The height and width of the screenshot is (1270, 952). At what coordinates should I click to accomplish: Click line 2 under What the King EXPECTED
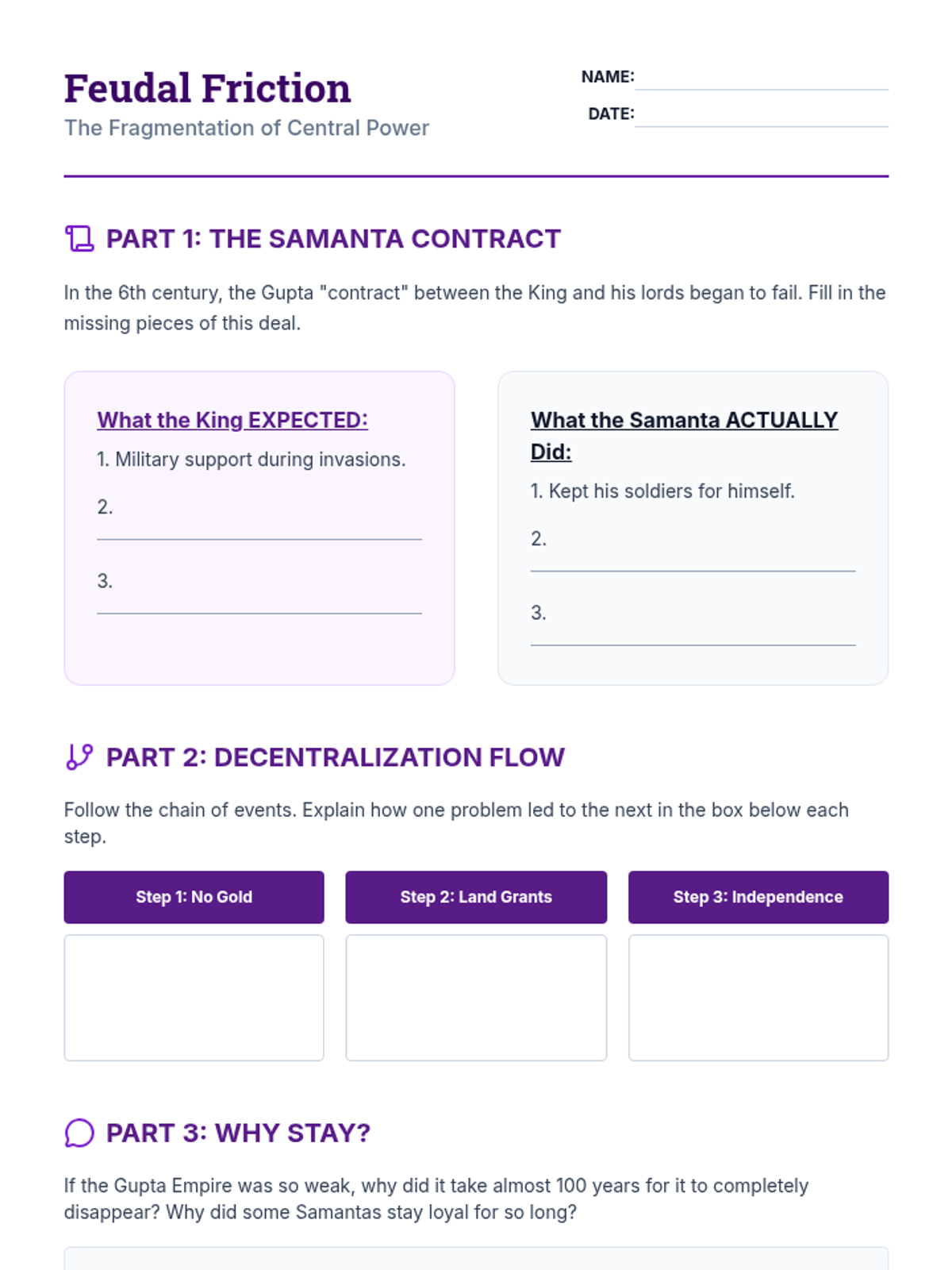point(259,524)
